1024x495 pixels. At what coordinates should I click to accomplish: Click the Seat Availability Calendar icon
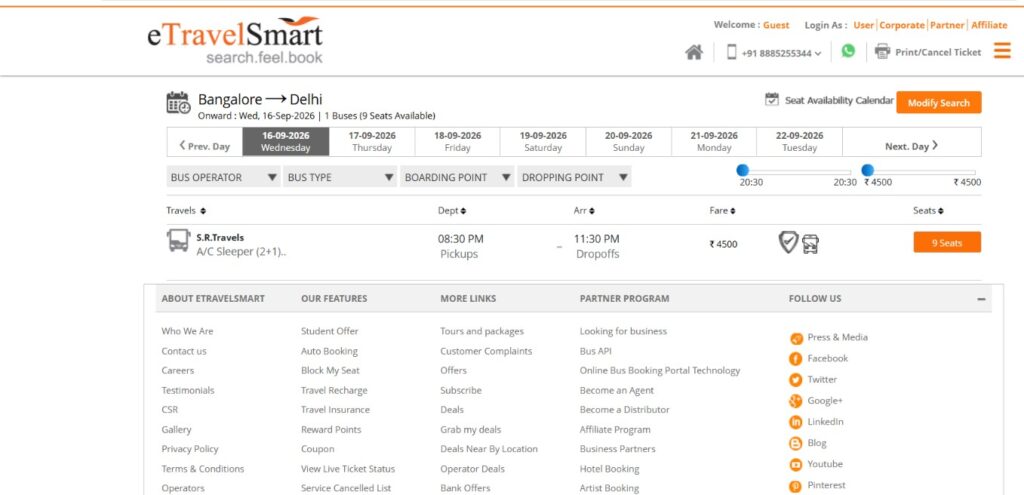(x=772, y=99)
